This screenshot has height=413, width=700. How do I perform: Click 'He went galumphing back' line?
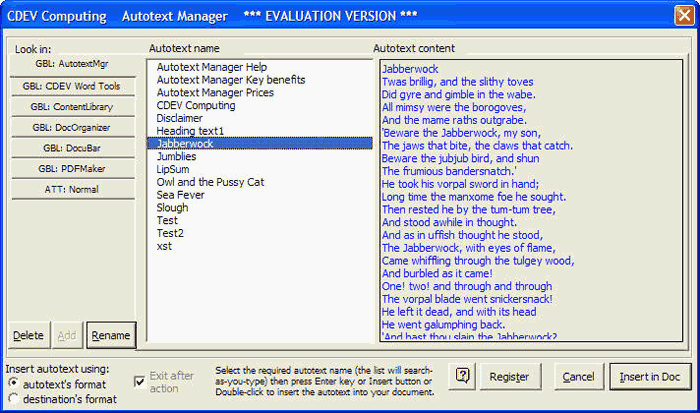[x=443, y=325]
